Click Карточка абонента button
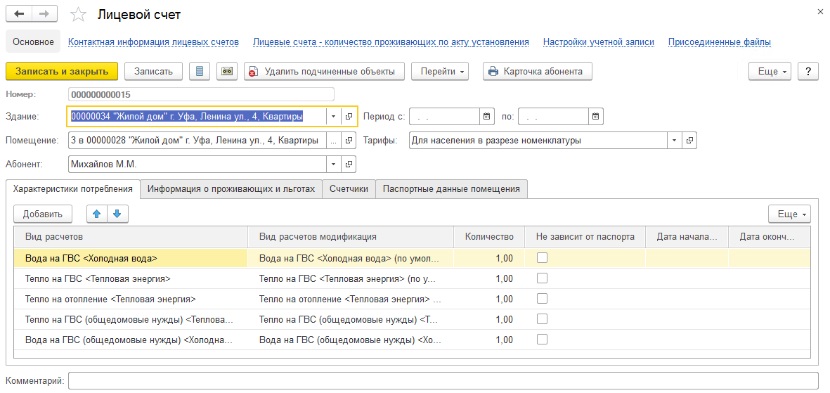 tap(537, 72)
